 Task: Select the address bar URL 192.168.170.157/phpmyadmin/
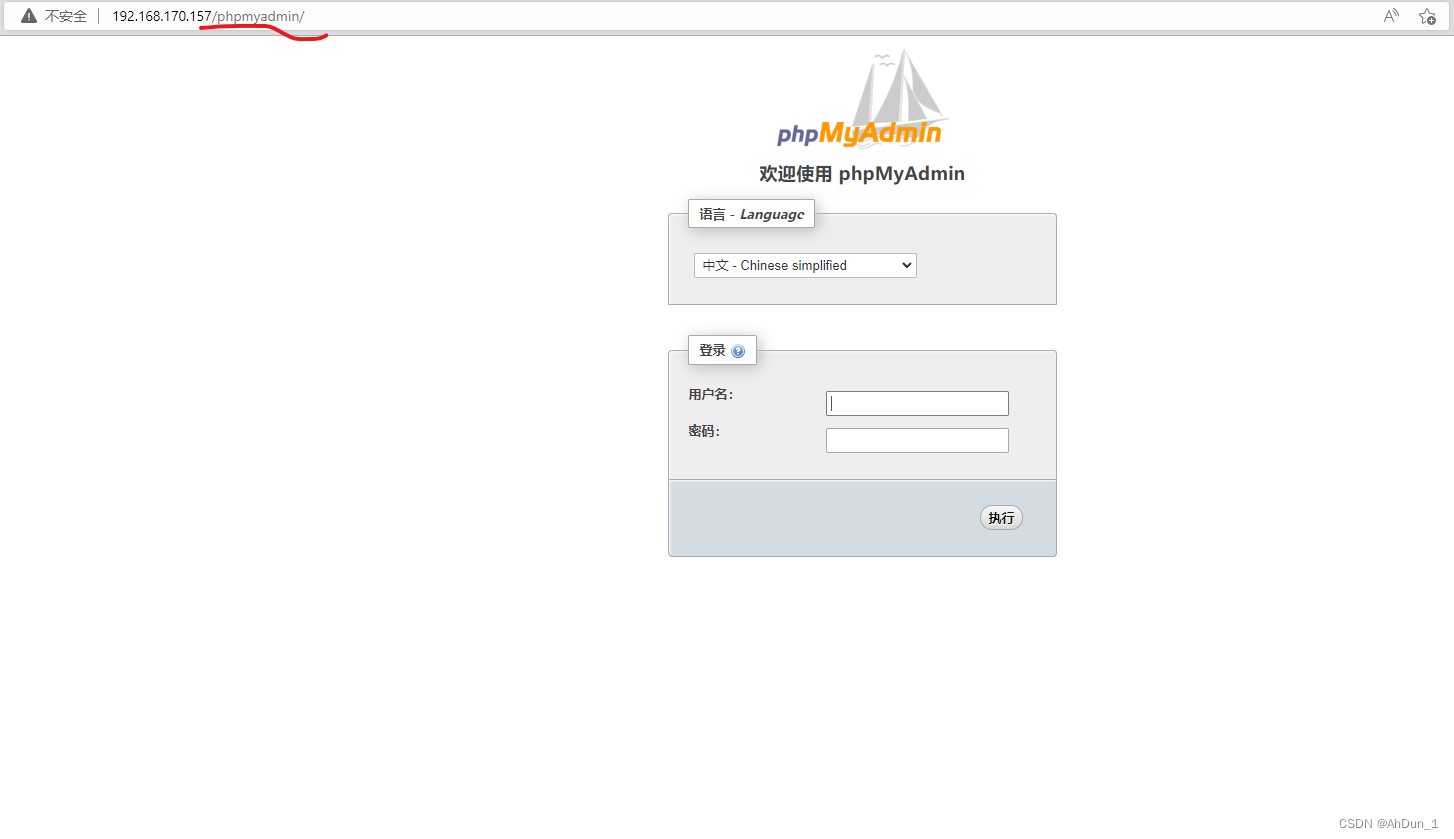(208, 16)
